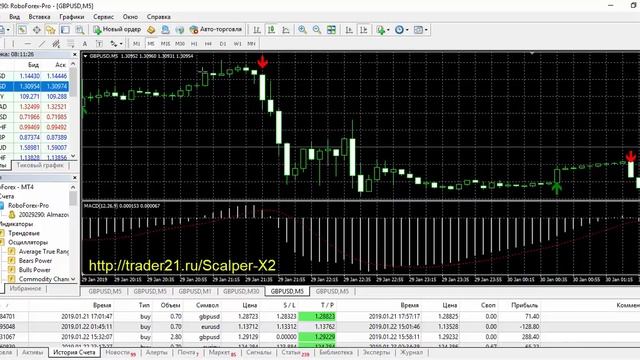The height and width of the screenshot is (360, 640).
Task: Switch to Маркет terminal tab
Action: [x=222, y=352]
